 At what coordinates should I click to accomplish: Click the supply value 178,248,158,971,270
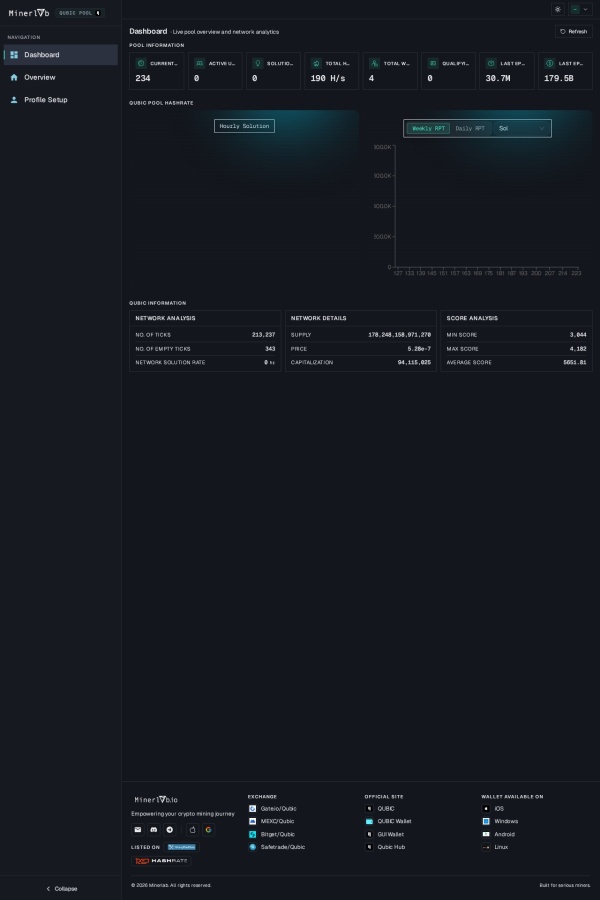[400, 335]
